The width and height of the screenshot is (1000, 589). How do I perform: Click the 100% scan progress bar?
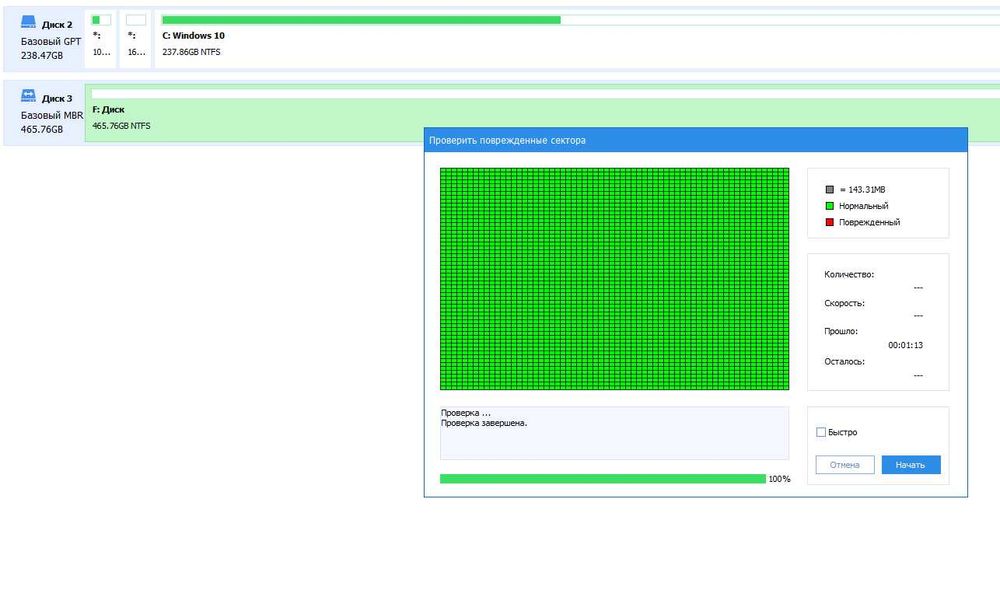(x=603, y=479)
